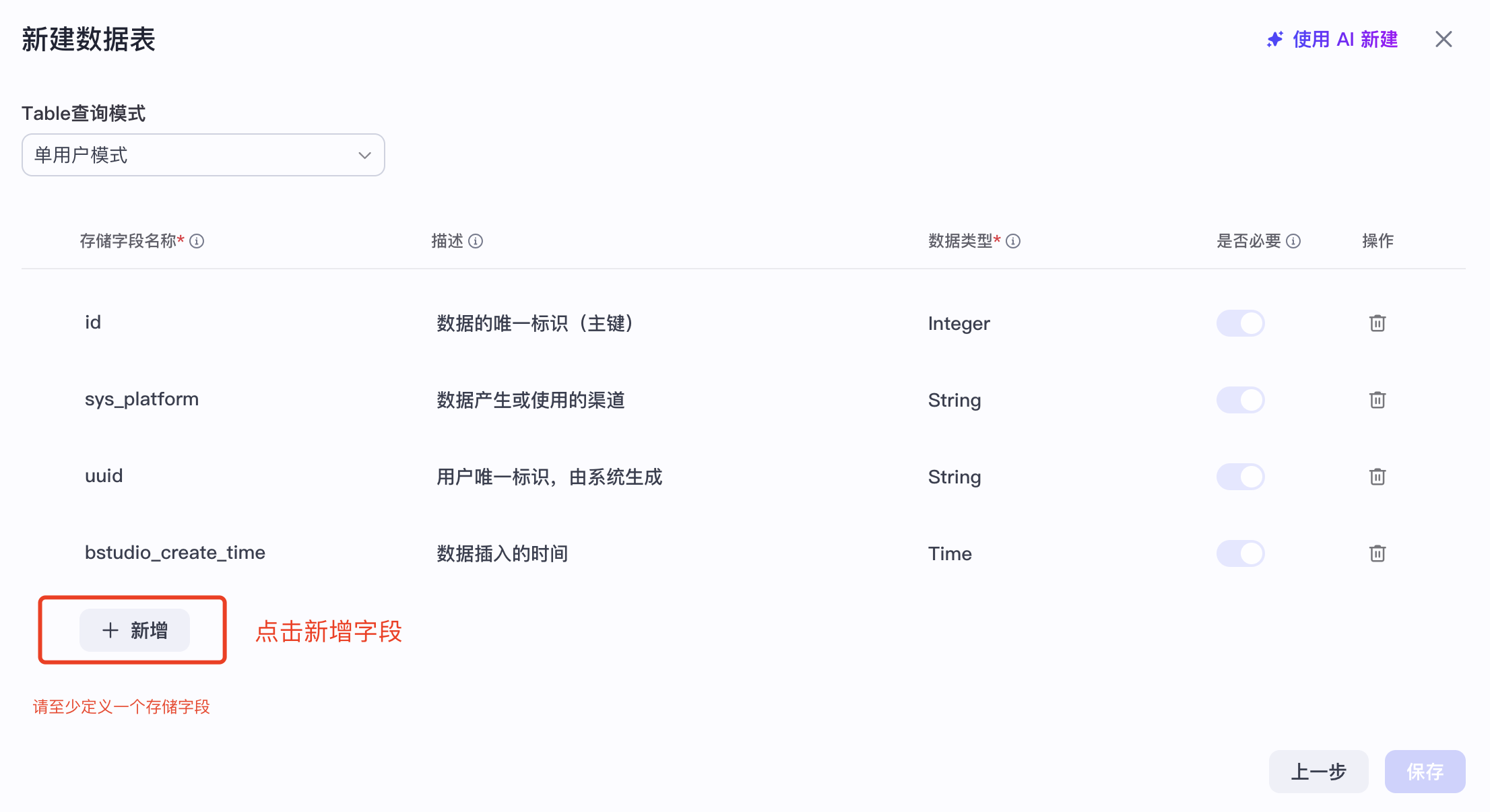Click the Integer data type of id

pos(959,324)
